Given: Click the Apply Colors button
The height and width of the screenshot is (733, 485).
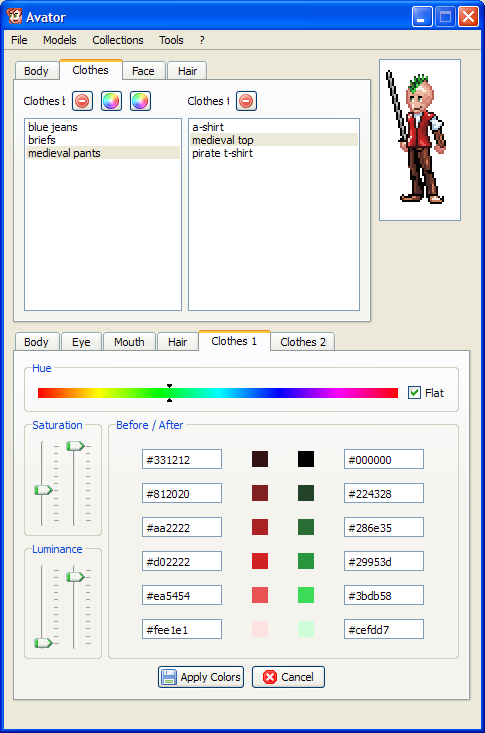Looking at the screenshot, I should (x=201, y=677).
